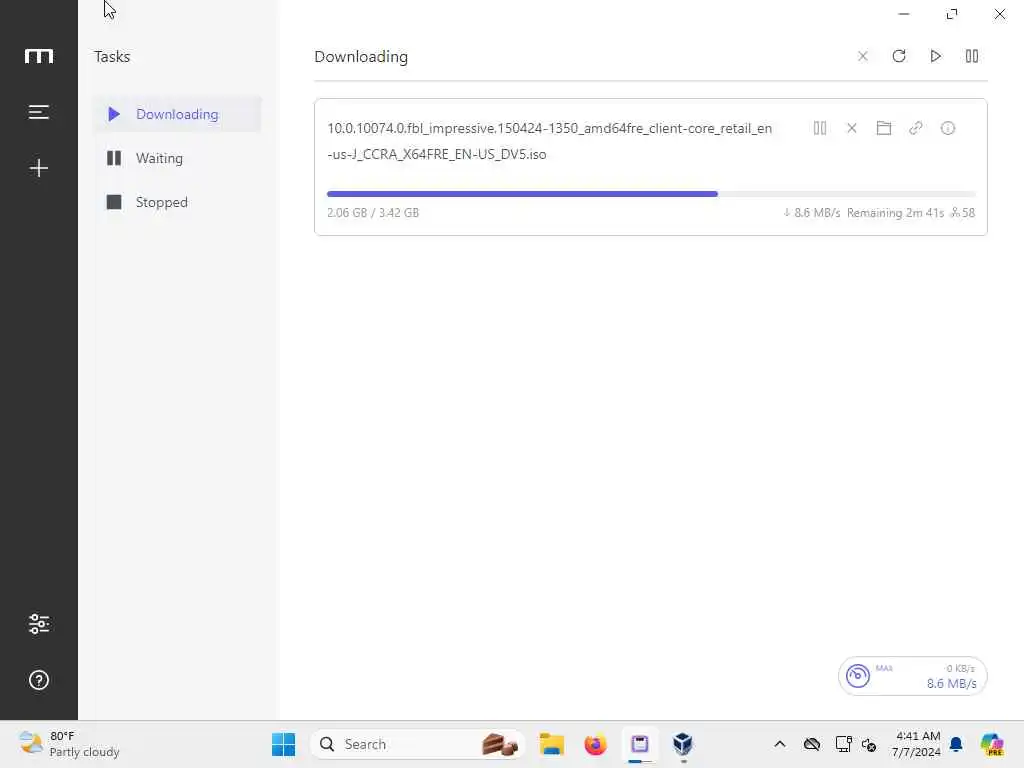Image resolution: width=1024 pixels, height=768 pixels.
Task: Click the 0 KB/s upload speed readout
Action: click(x=961, y=669)
